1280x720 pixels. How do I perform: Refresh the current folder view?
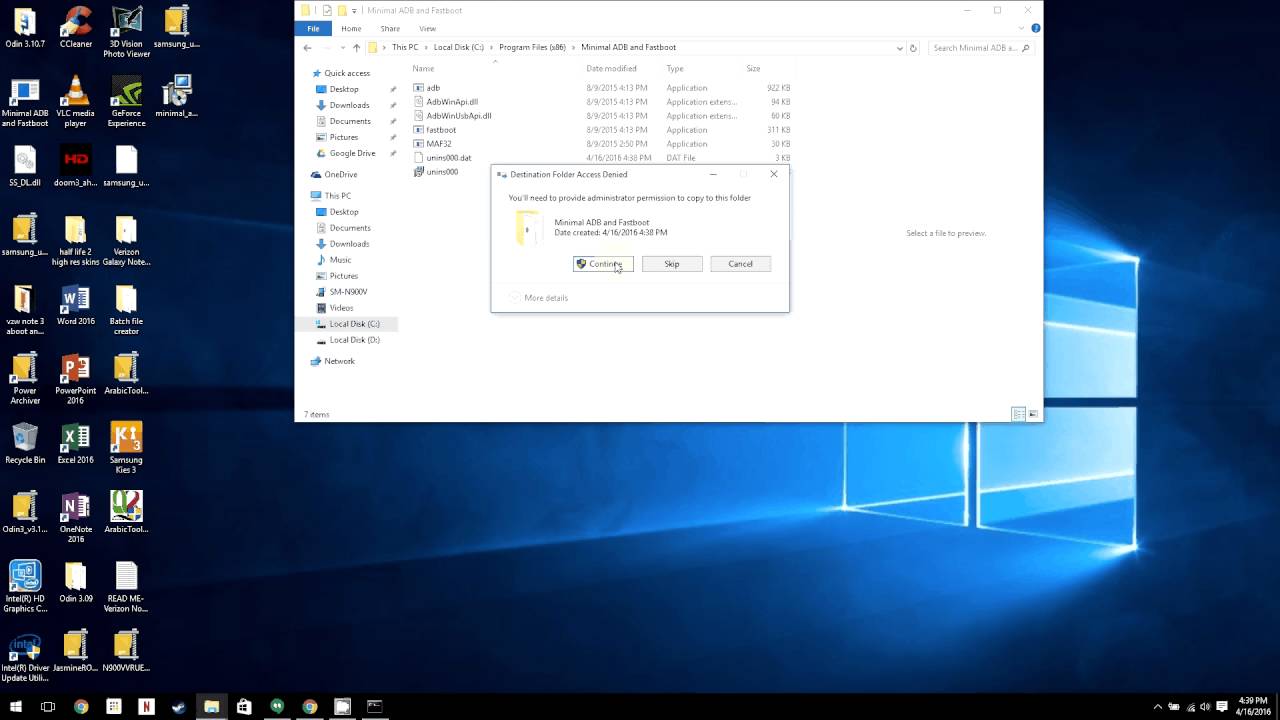point(913,48)
